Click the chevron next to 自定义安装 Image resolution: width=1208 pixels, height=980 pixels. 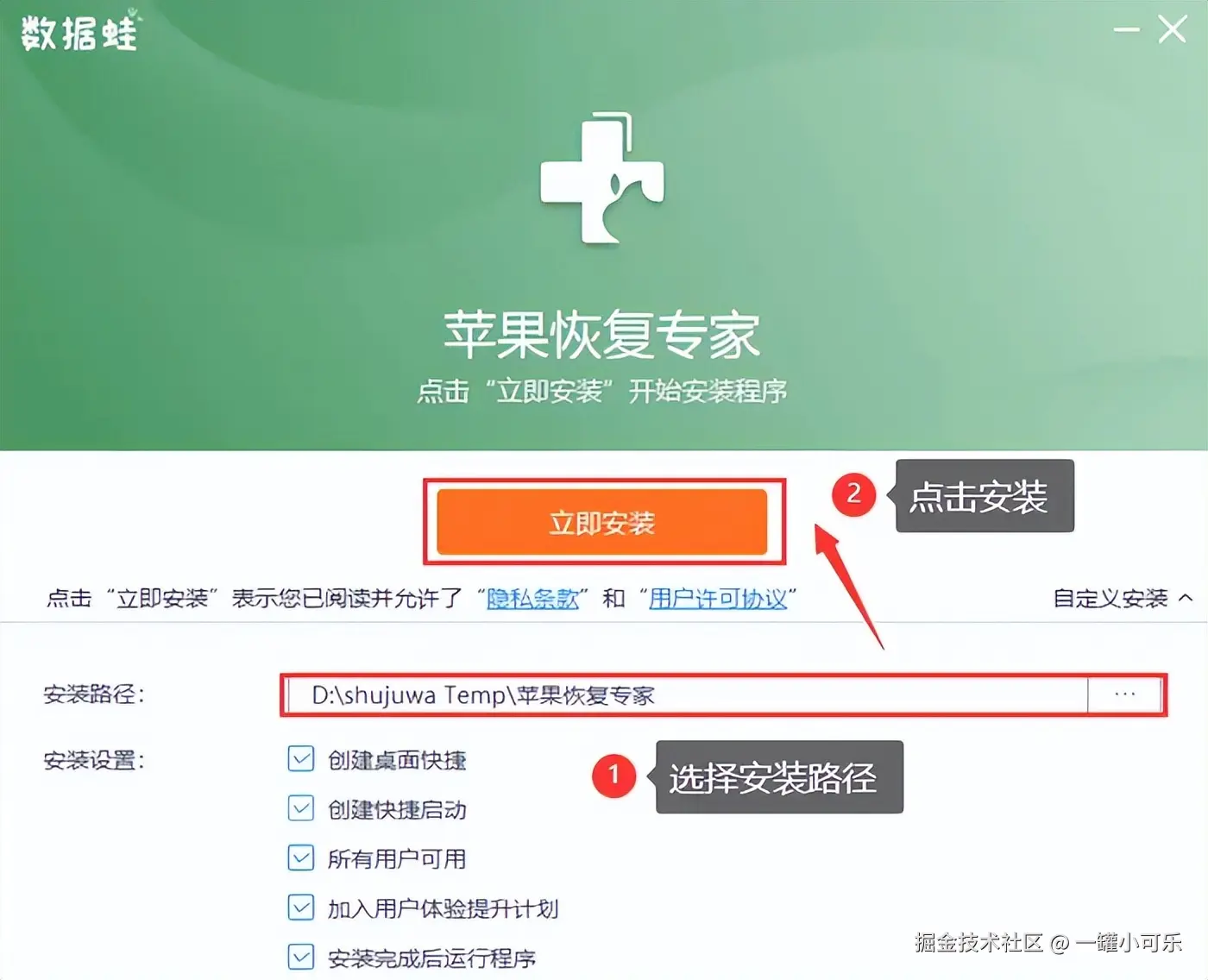(x=1186, y=597)
